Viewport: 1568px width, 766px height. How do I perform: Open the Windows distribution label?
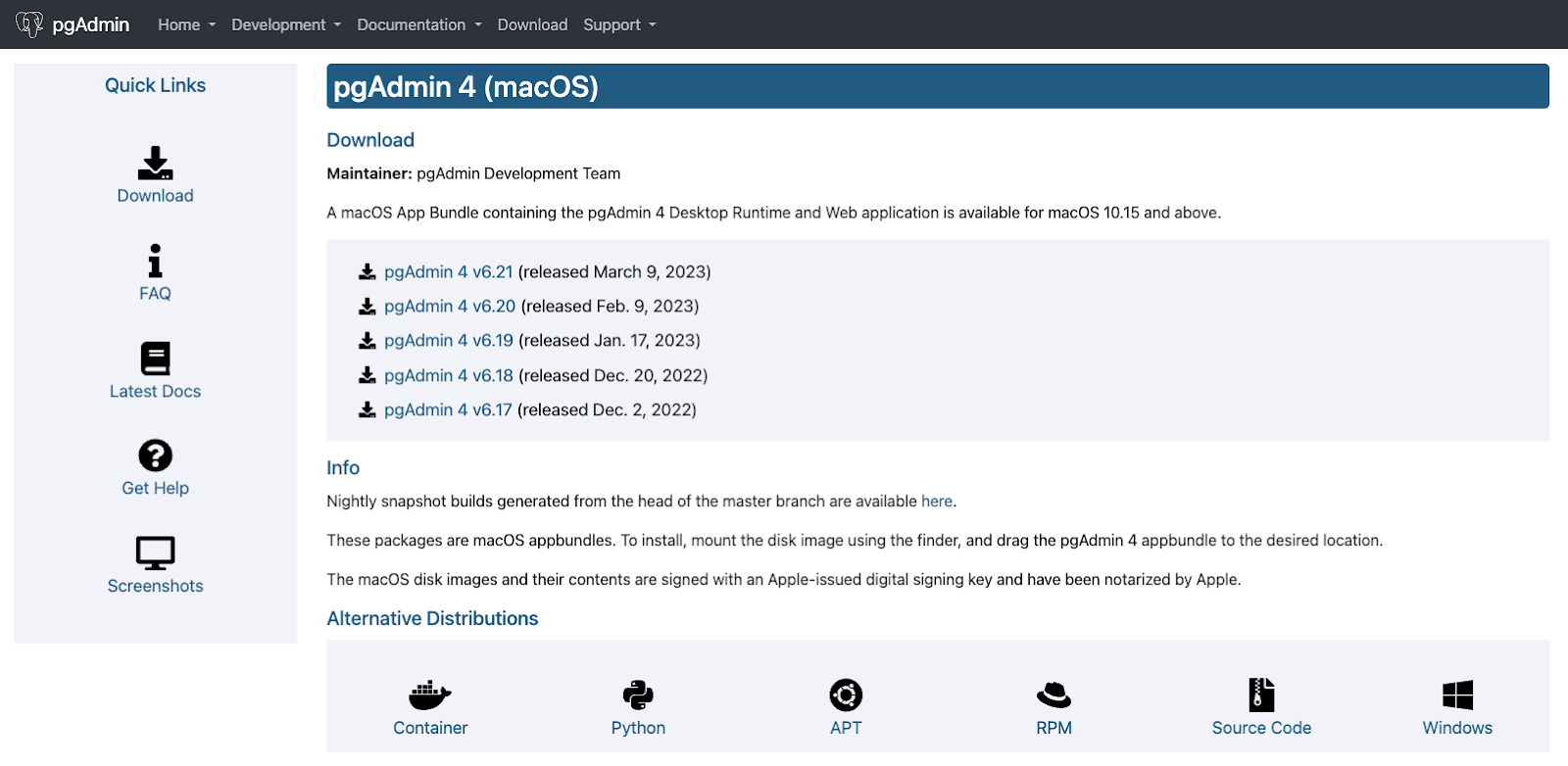(x=1457, y=728)
